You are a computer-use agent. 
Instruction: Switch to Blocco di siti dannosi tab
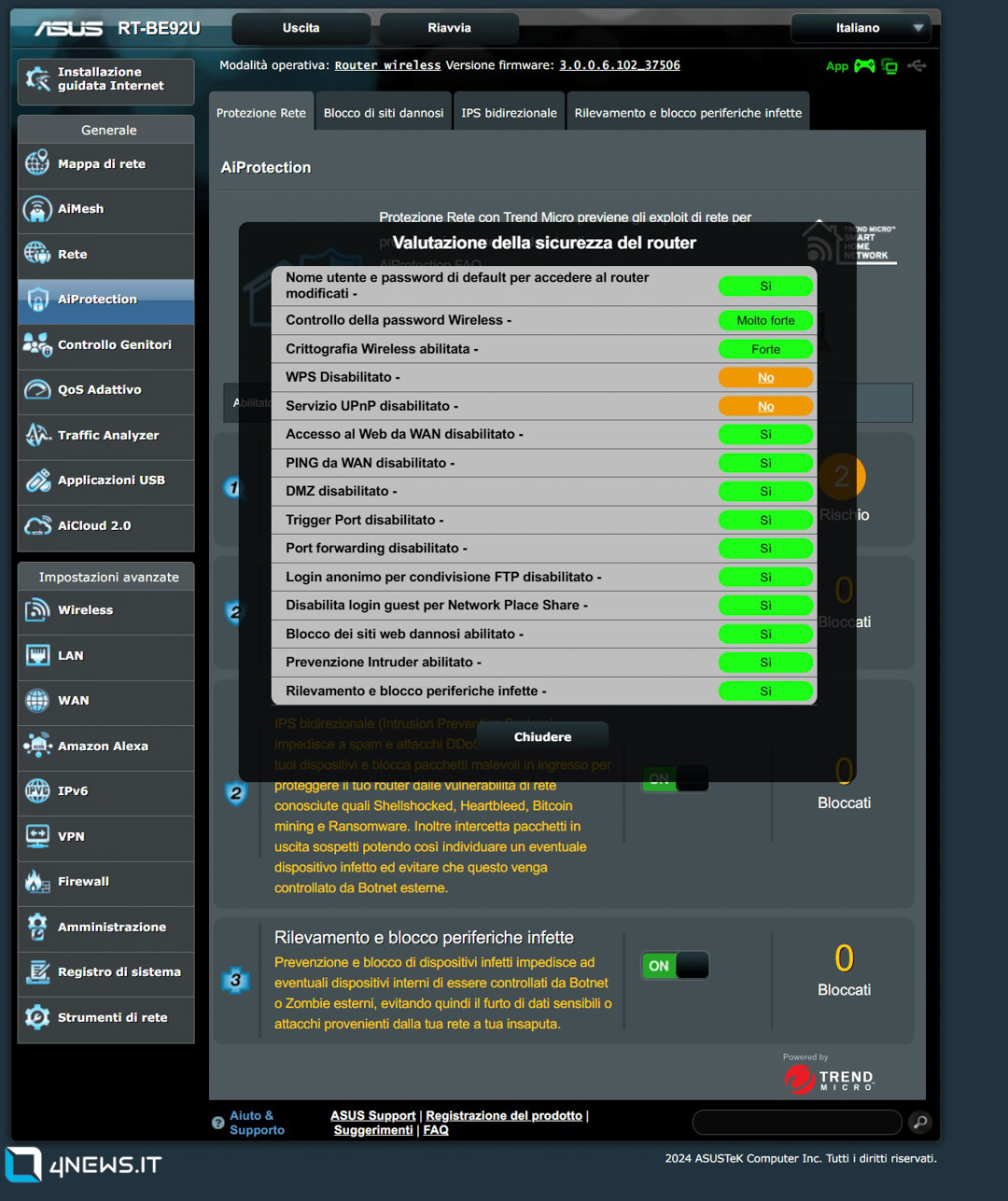(384, 113)
